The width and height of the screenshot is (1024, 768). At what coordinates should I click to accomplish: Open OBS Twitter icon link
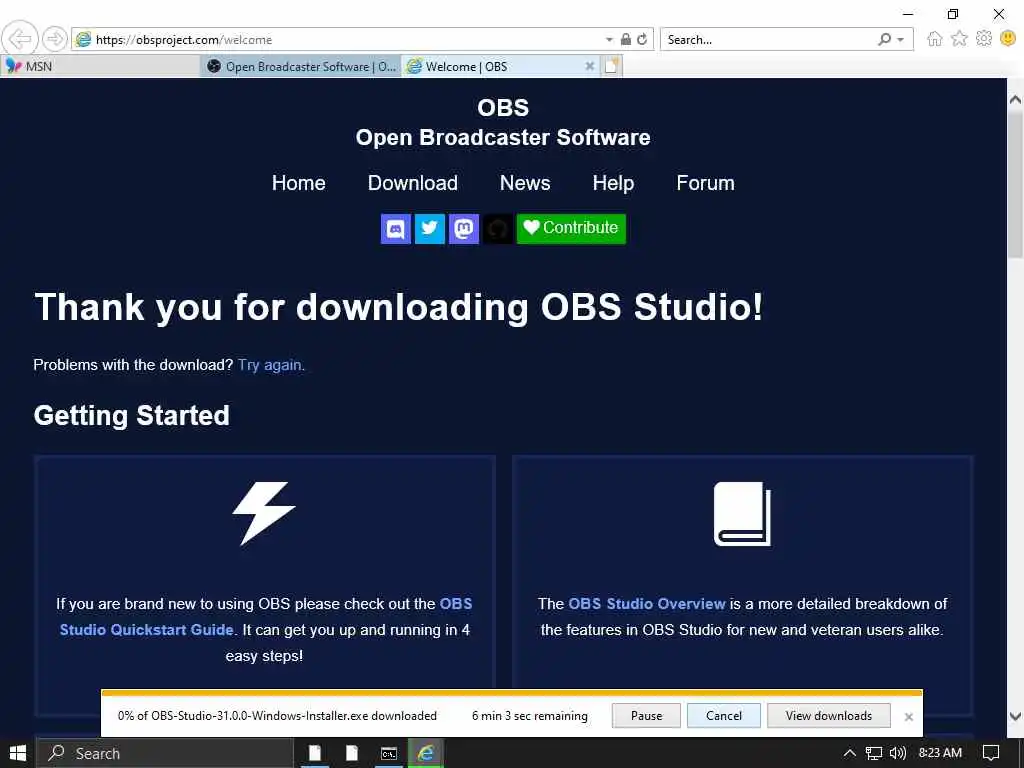[430, 229]
